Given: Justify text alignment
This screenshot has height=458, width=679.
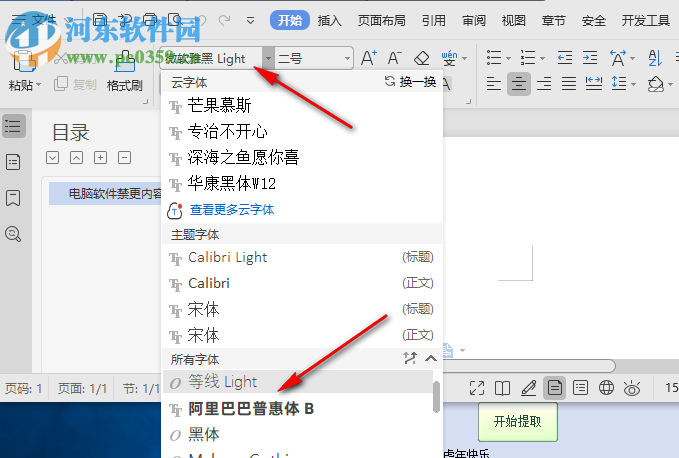Looking at the screenshot, I should tap(569, 83).
